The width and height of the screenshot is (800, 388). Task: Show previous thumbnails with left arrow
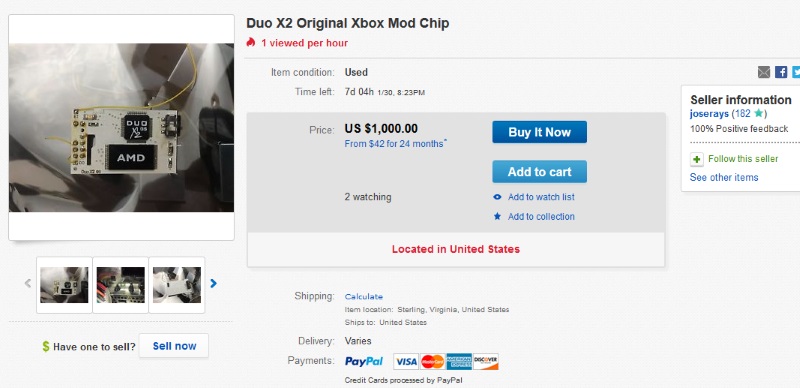coord(28,283)
